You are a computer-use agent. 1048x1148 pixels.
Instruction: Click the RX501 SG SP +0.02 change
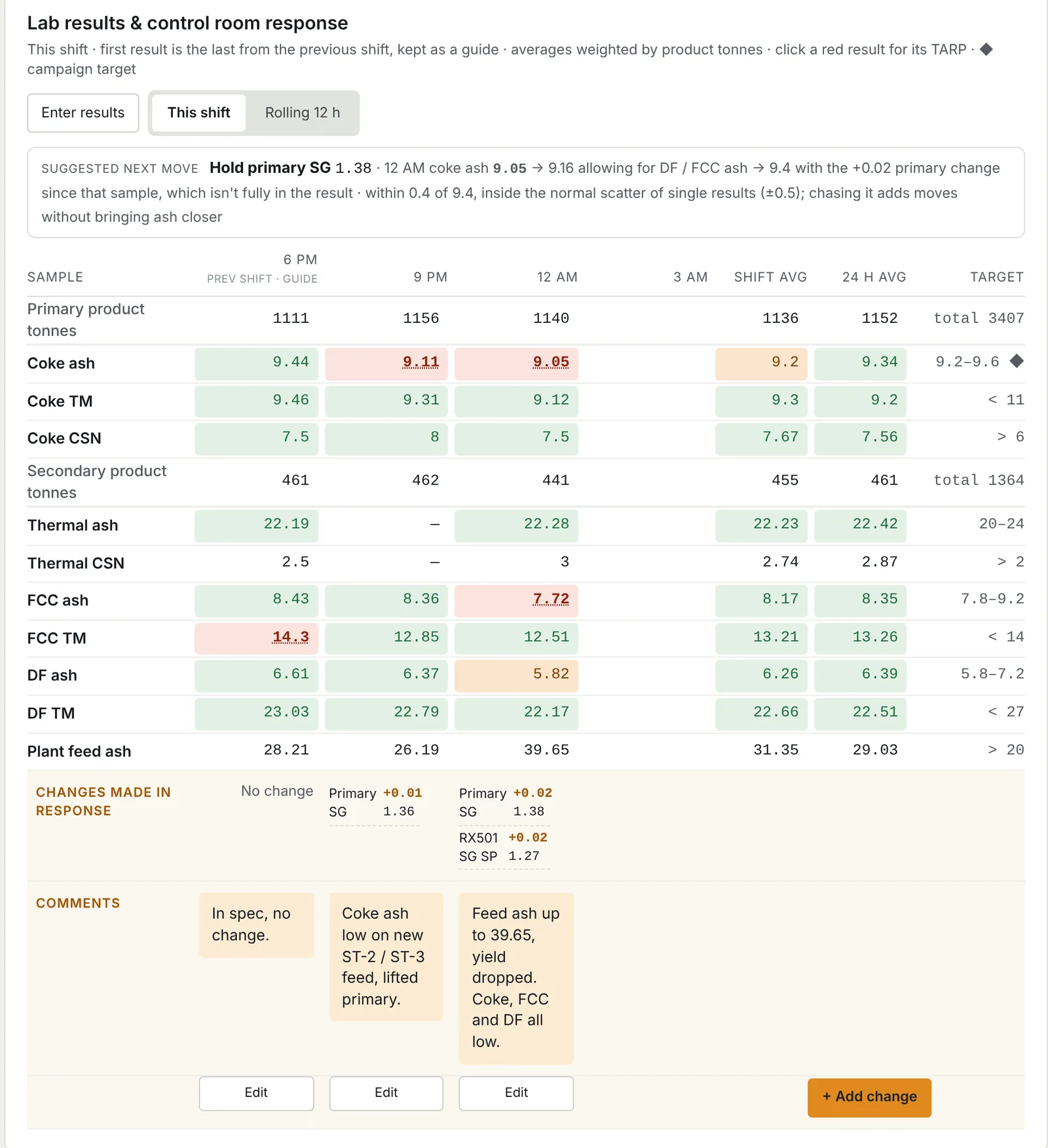tap(503, 847)
